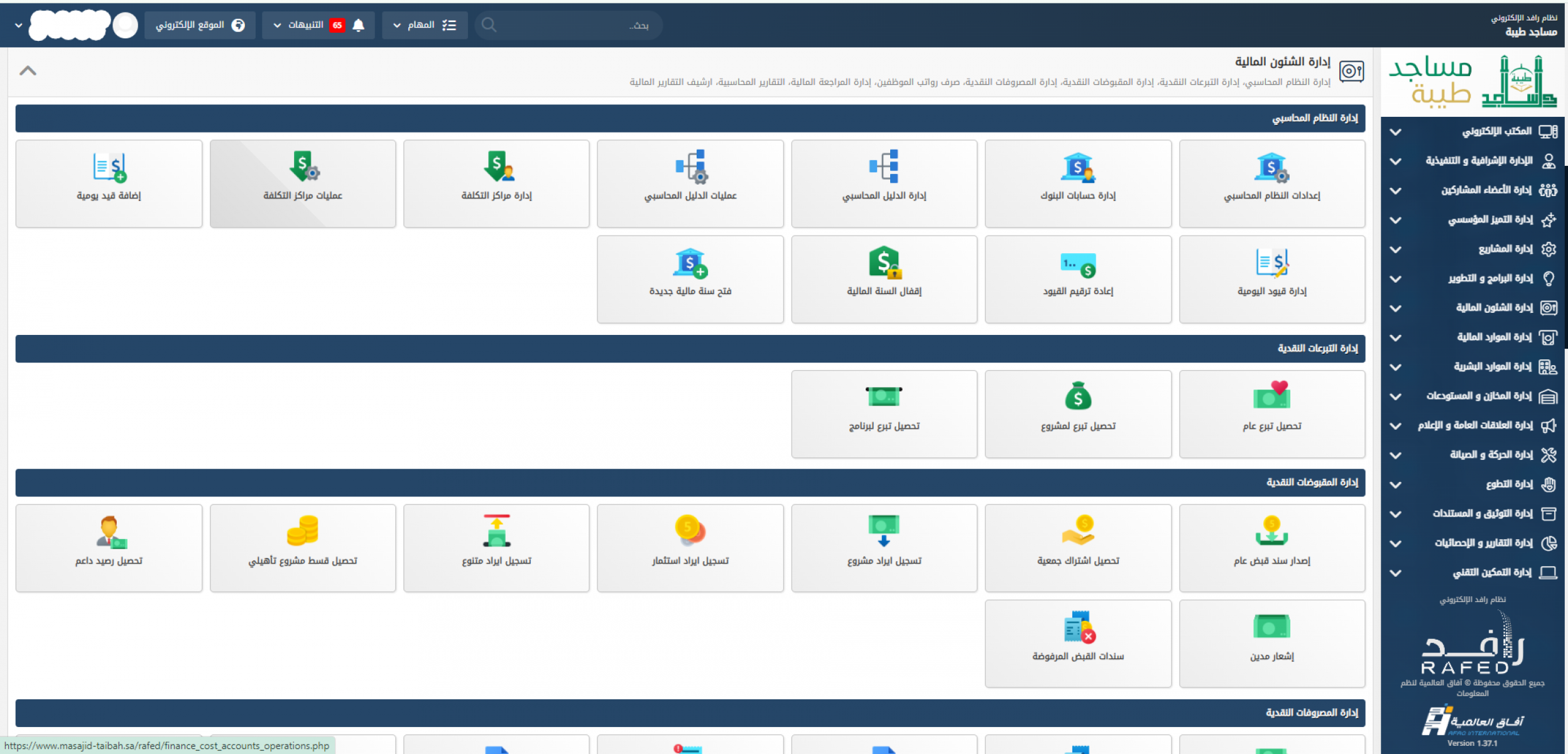This screenshot has width=1568, height=754.
Task: Expand إدارة المشاريع sidebar menu
Action: pyautogui.click(x=1473, y=249)
